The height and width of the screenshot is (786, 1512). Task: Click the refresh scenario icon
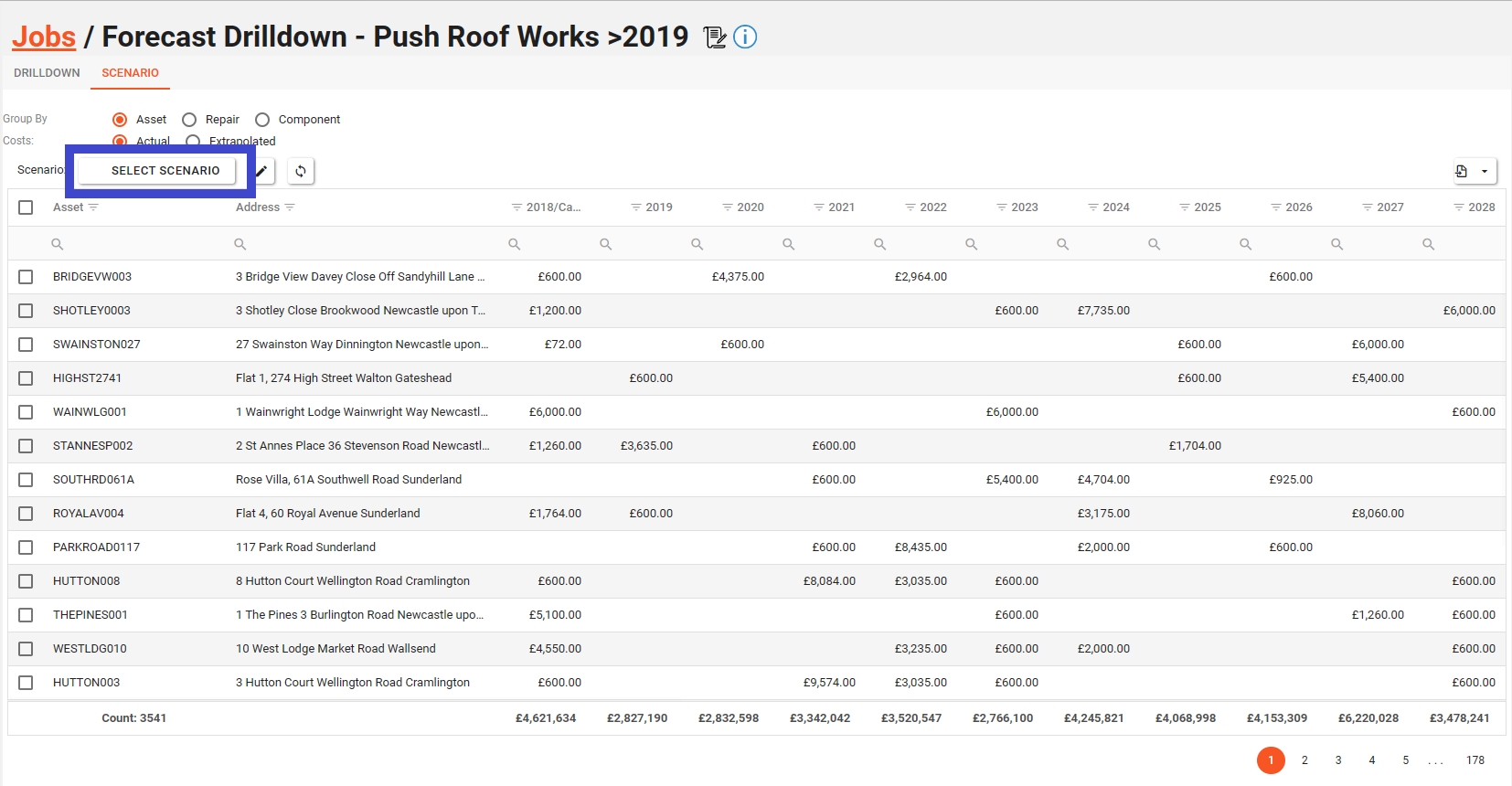(x=301, y=171)
